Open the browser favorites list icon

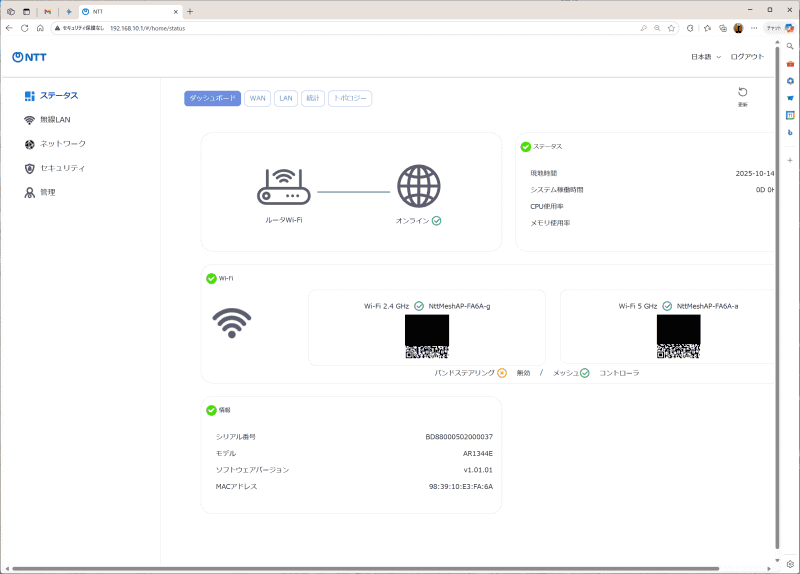(707, 28)
